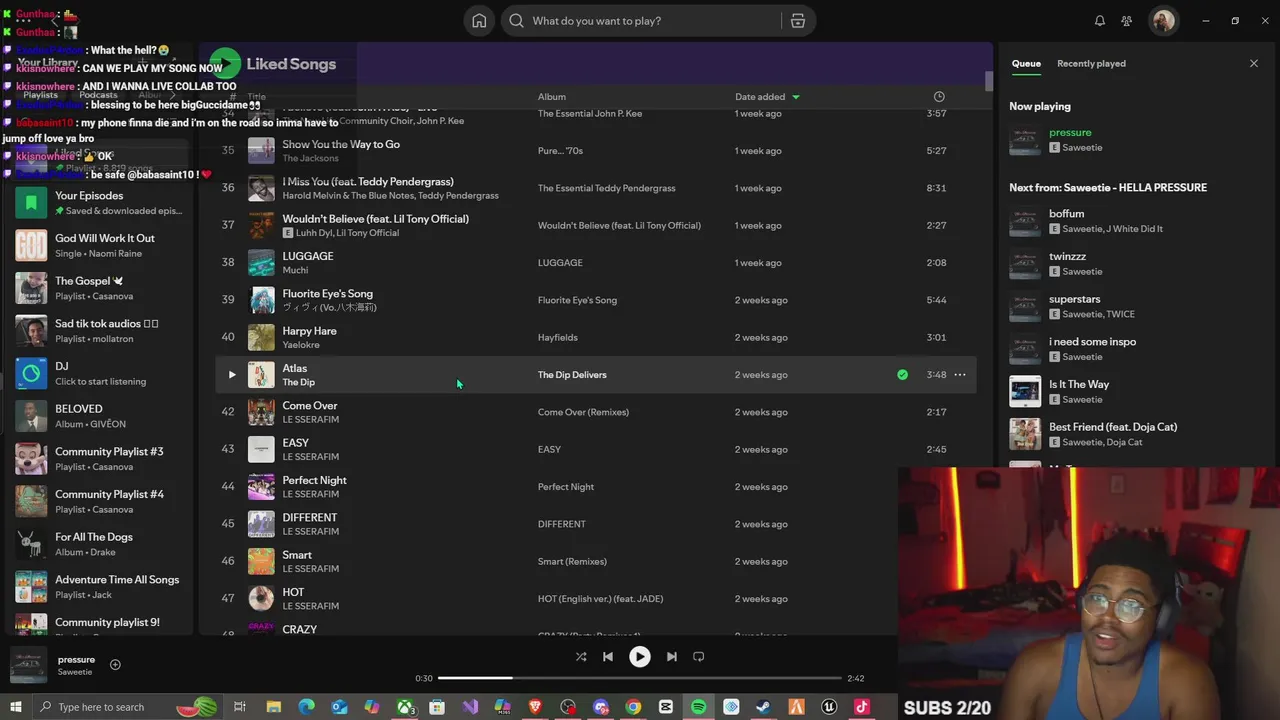Open now-playing cover art in the bottom bar
The height and width of the screenshot is (720, 1280).
tap(28, 665)
